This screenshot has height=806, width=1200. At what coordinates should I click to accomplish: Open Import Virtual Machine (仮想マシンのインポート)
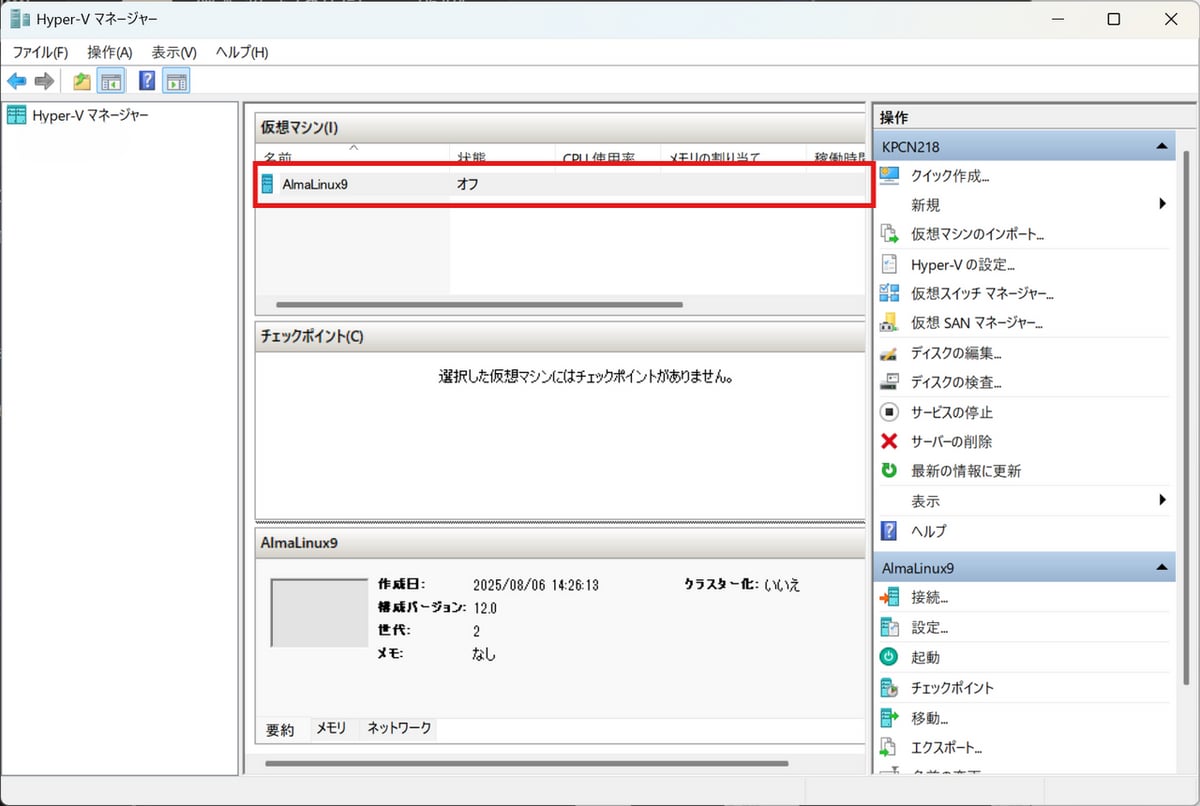(977, 235)
